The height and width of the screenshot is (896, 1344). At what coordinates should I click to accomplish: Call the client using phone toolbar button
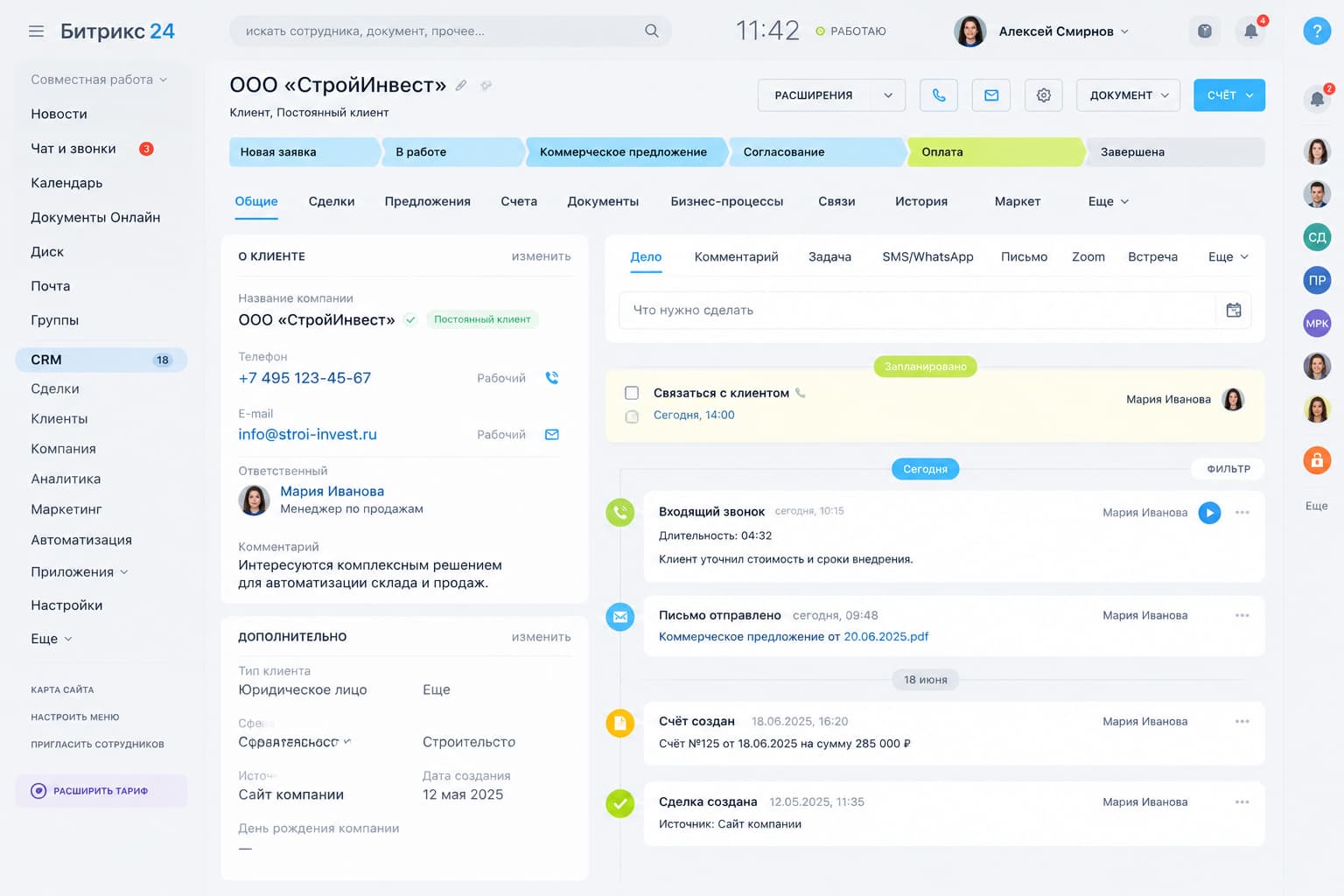pyautogui.click(x=939, y=95)
